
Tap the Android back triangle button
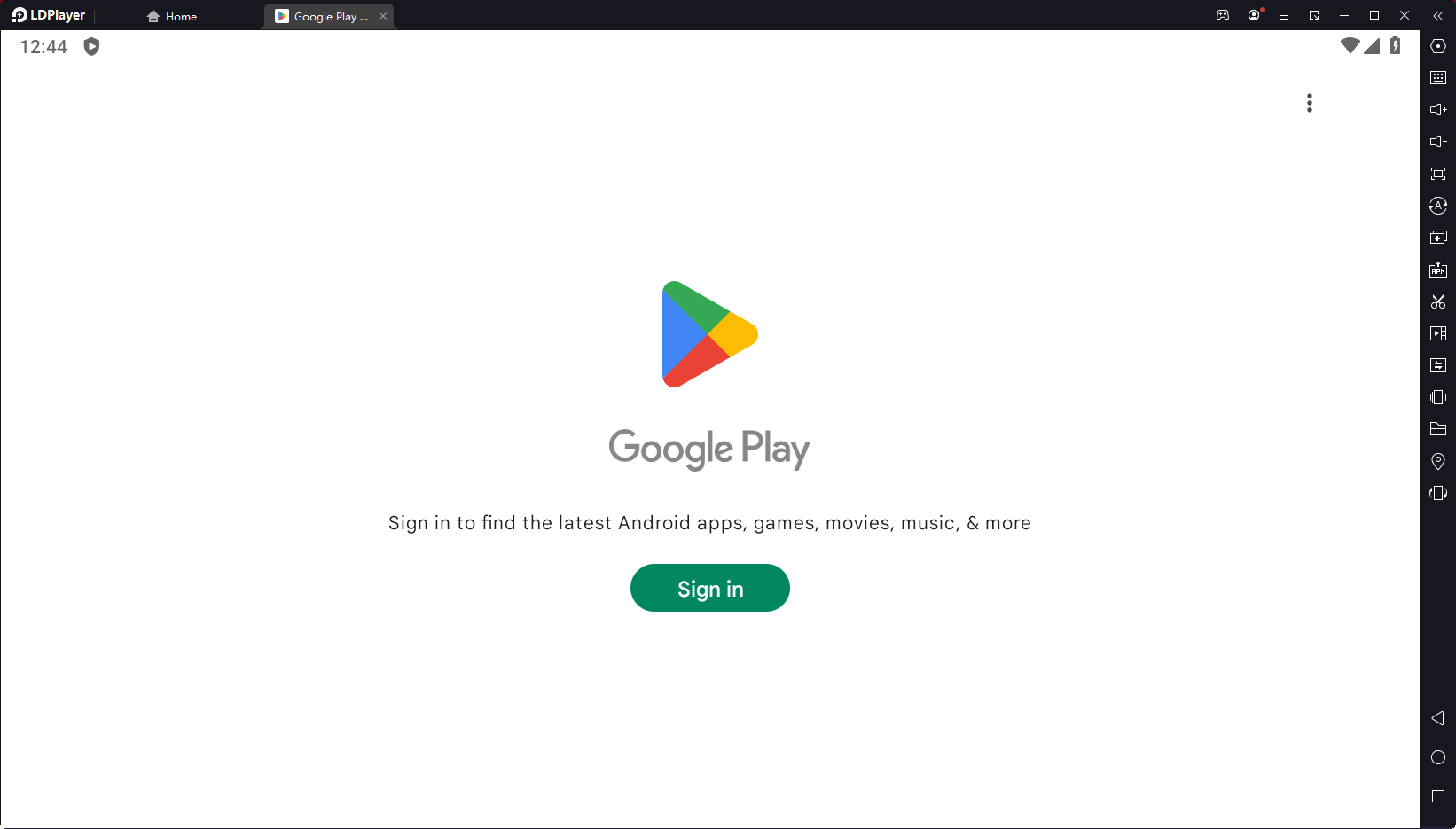1438,718
